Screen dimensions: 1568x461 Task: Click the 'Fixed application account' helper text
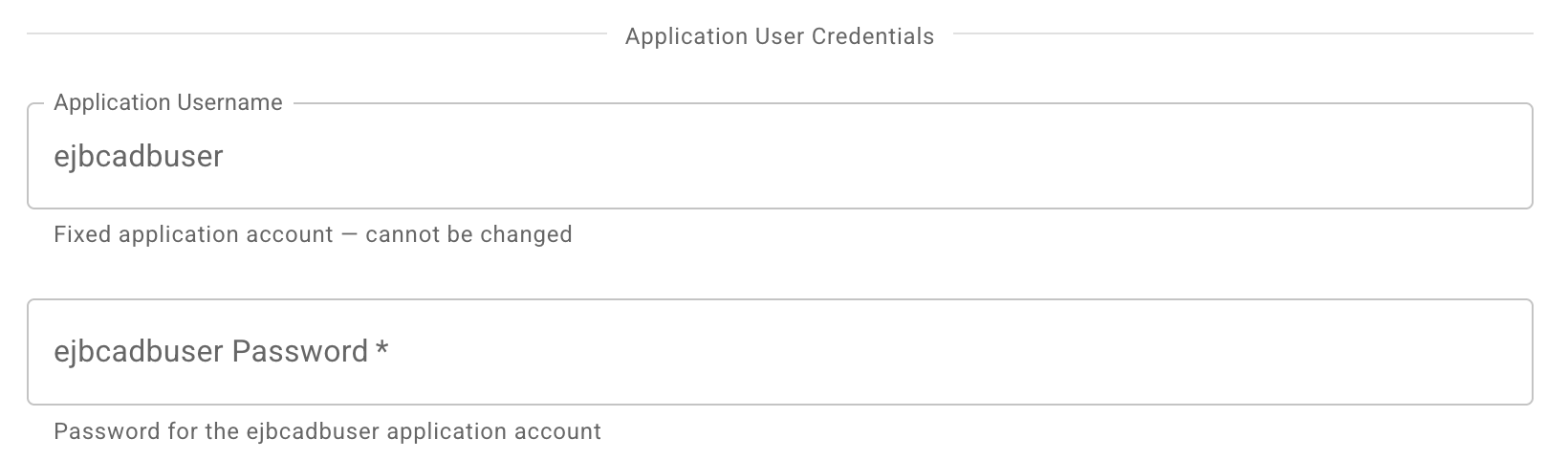point(313,234)
